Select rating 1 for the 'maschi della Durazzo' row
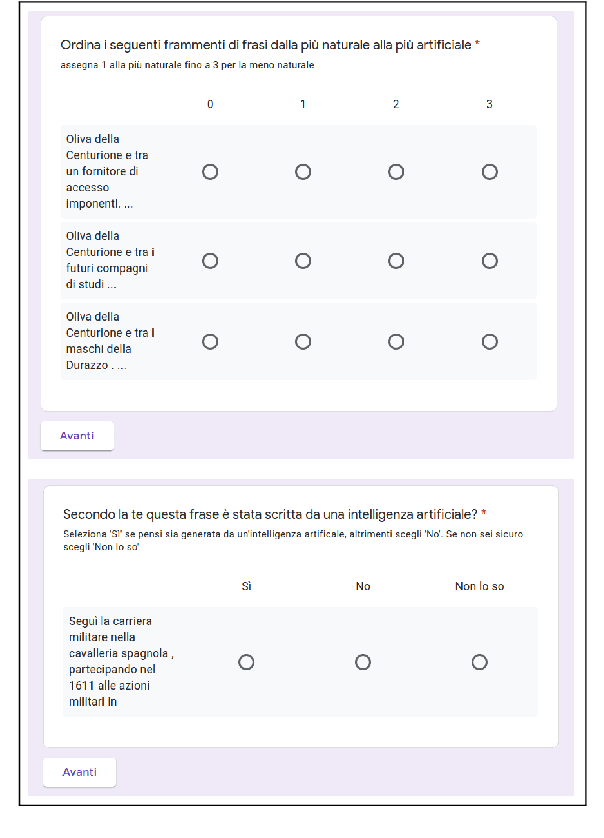 pos(303,341)
